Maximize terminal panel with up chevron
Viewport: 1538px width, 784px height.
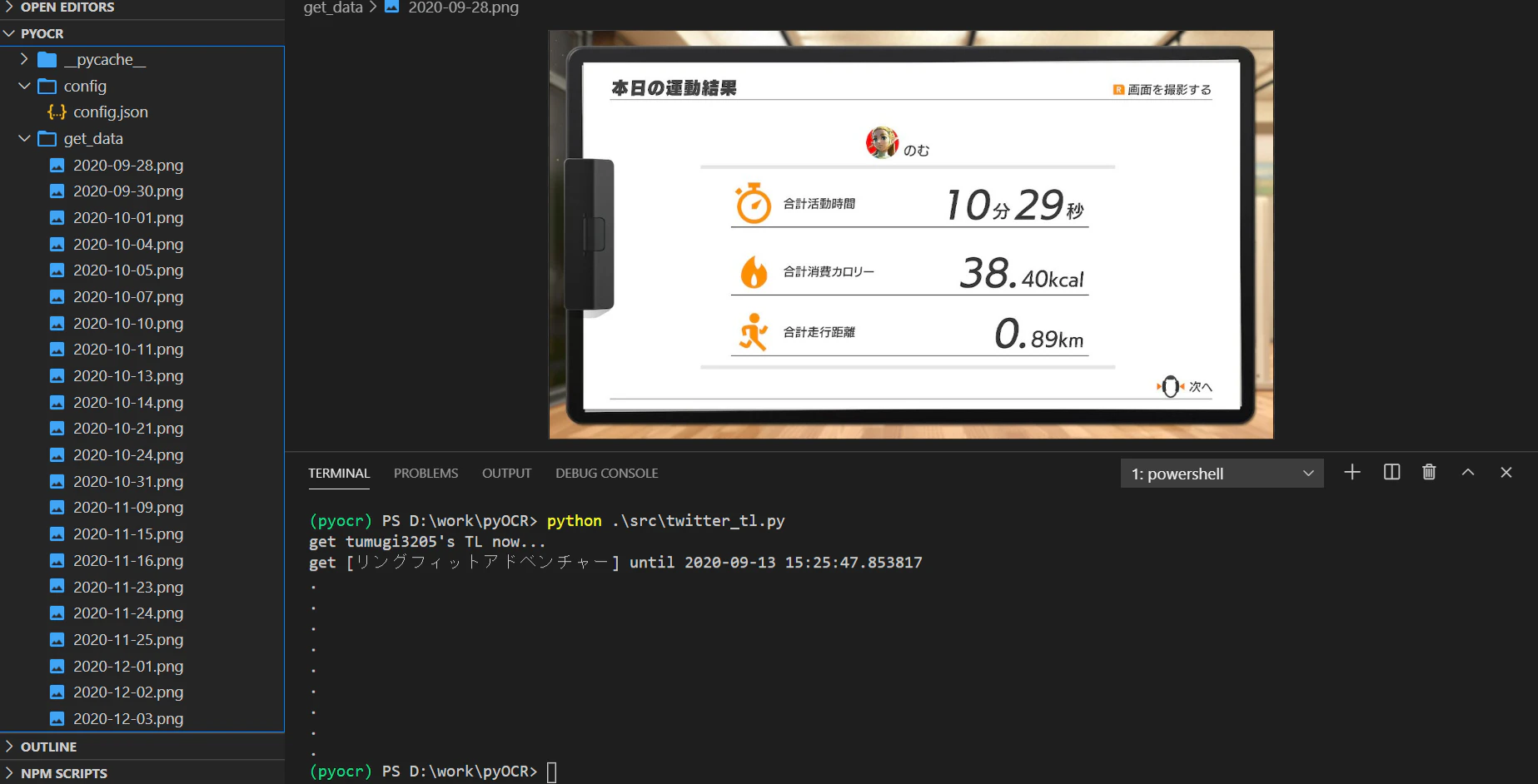pyautogui.click(x=1468, y=473)
